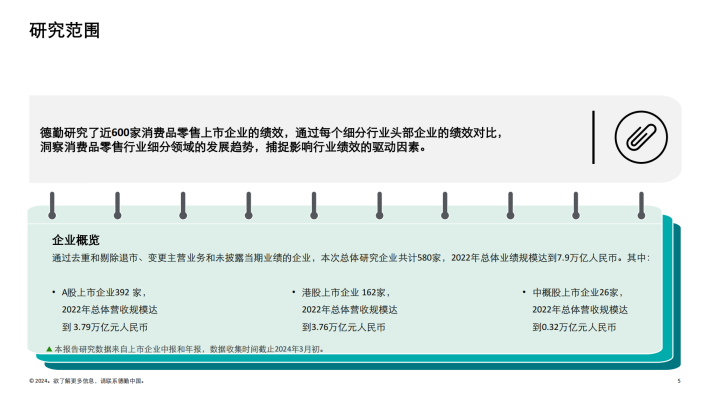
Task: Click the © 2024 copyright footer
Action: coord(86,381)
